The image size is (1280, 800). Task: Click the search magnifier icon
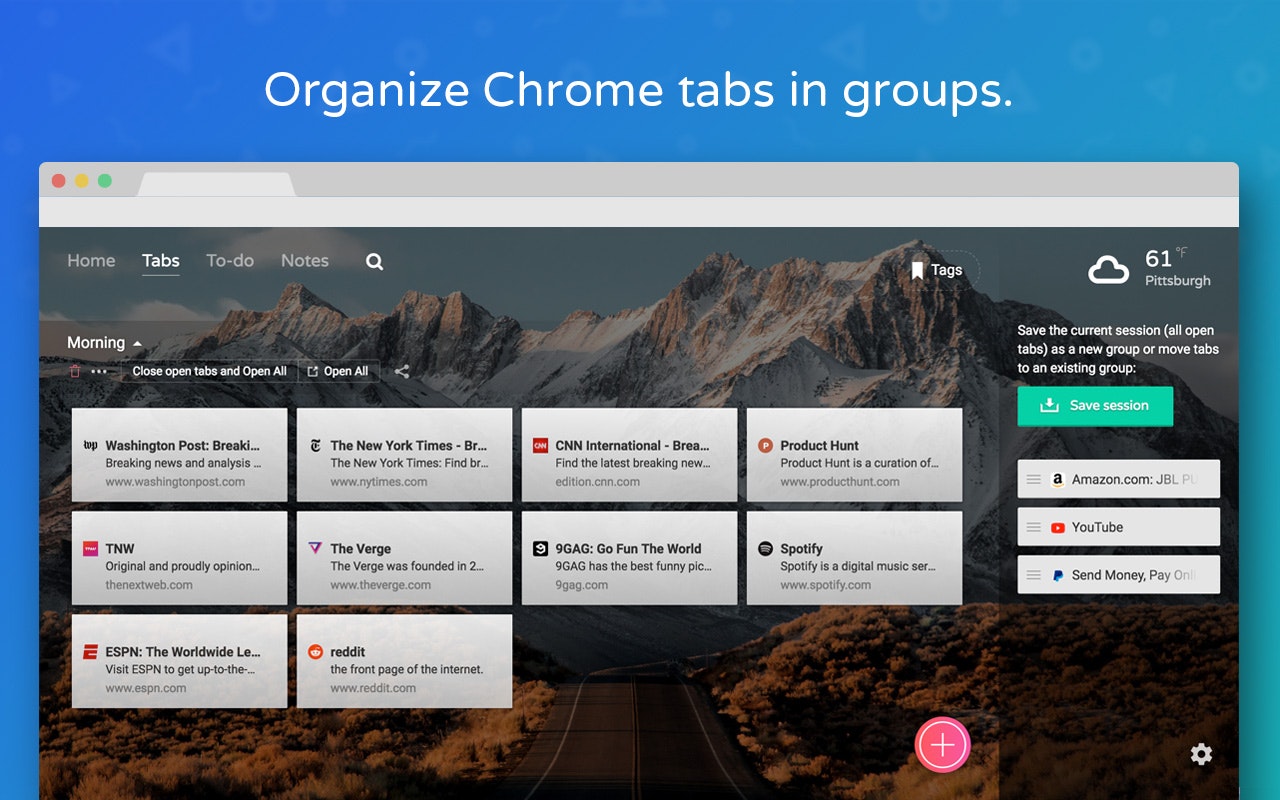(374, 262)
